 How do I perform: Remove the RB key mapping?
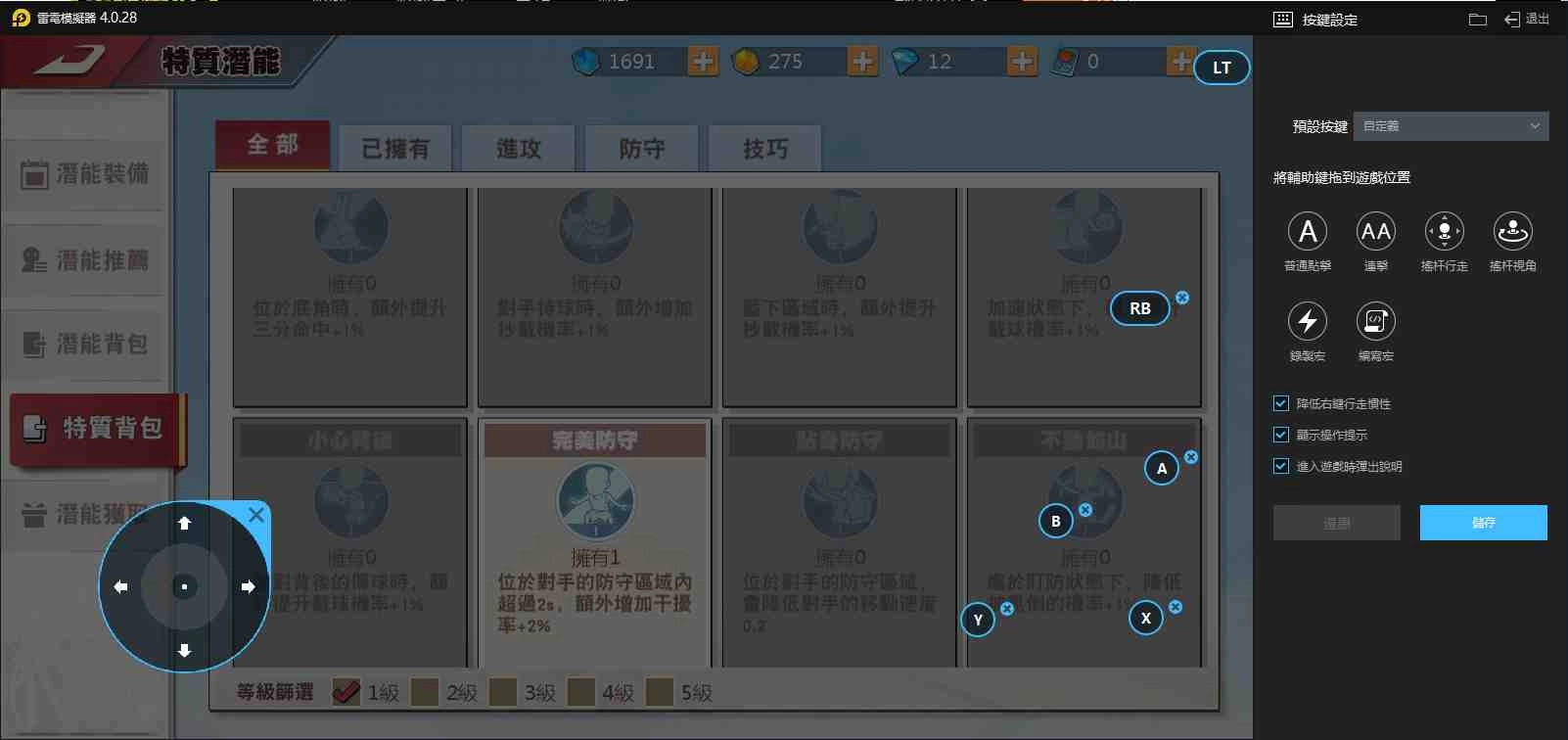coord(1182,298)
